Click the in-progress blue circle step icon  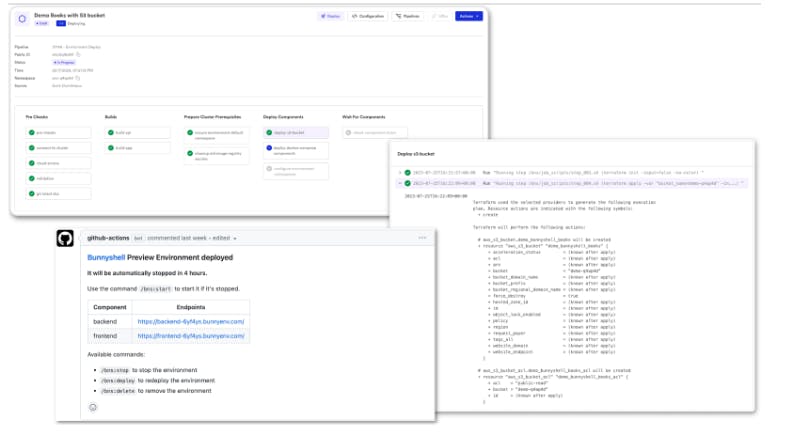(269, 148)
